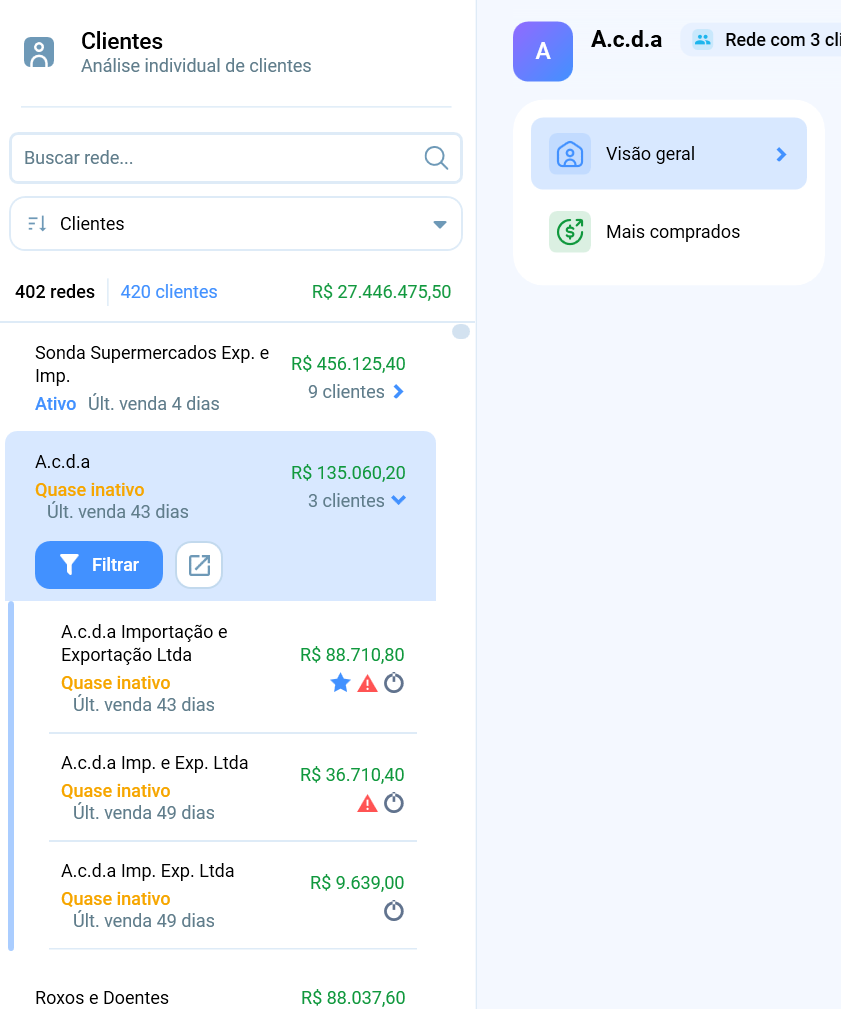Image resolution: width=841 pixels, height=1009 pixels.
Task: Open the Visão geral menu item
Action: point(669,154)
